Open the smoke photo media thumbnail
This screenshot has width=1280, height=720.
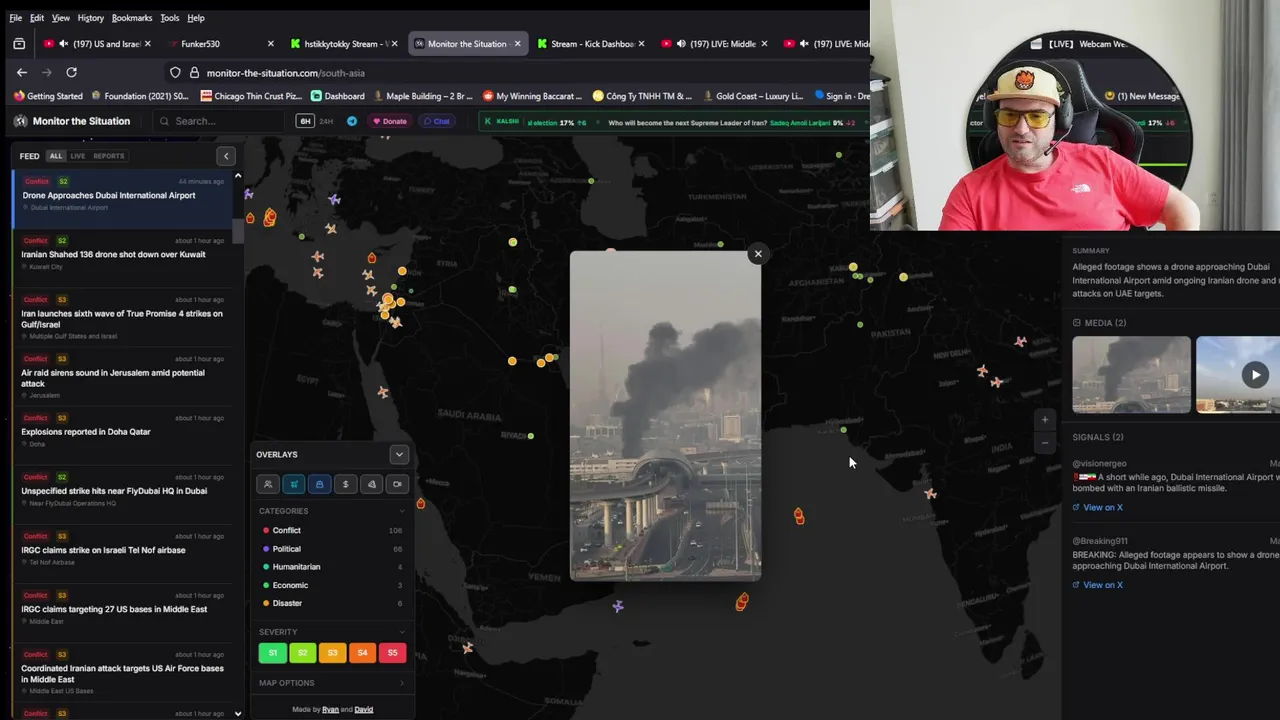click(1131, 375)
